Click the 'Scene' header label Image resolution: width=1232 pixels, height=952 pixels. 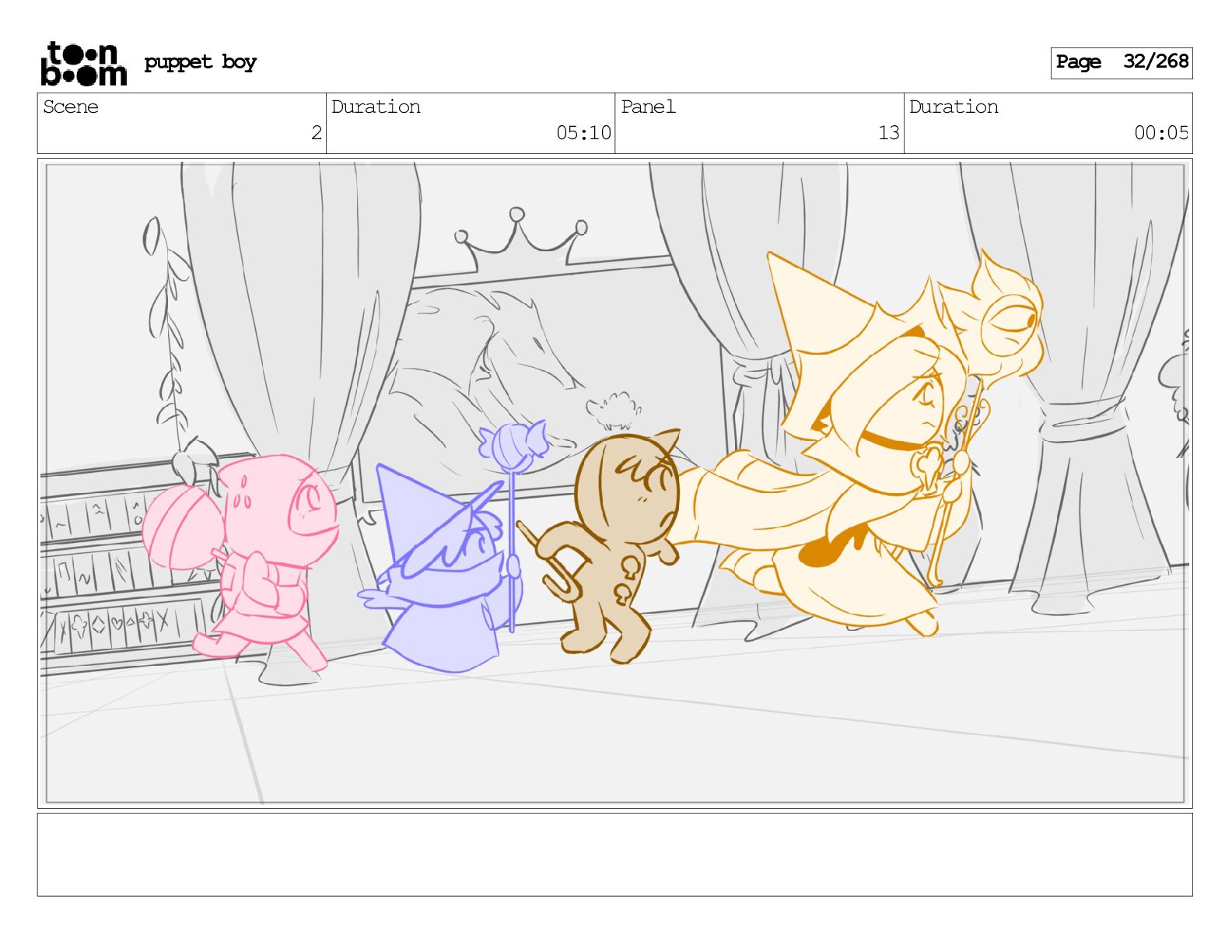(x=71, y=107)
